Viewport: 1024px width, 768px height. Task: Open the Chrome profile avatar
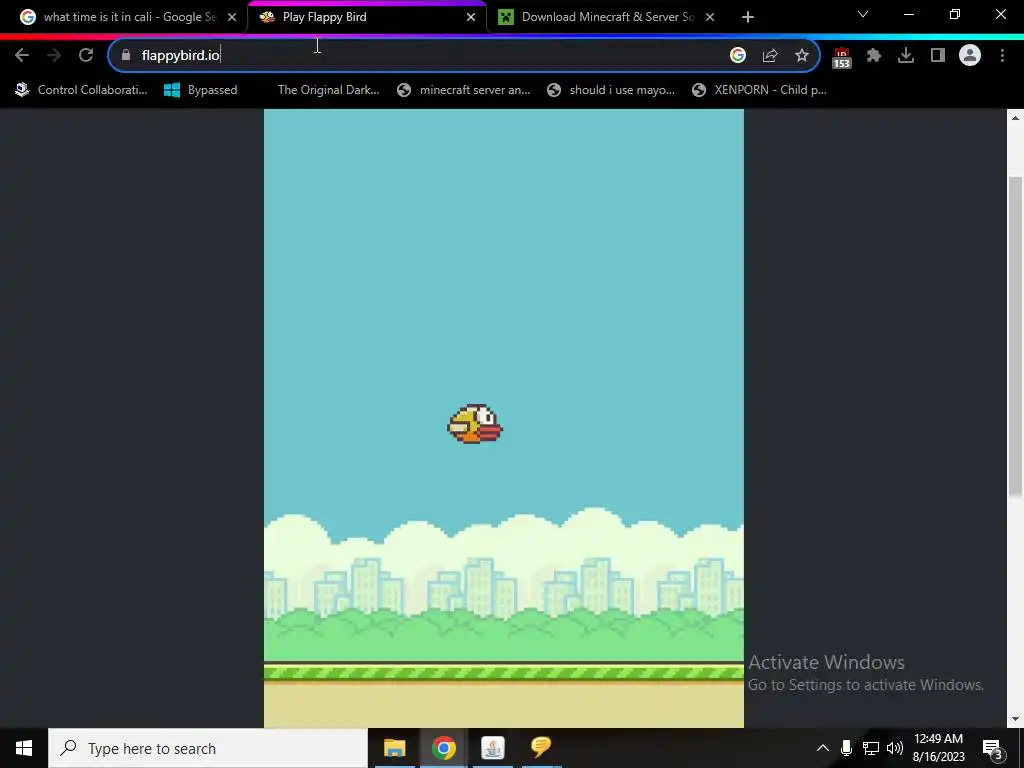tap(970, 56)
